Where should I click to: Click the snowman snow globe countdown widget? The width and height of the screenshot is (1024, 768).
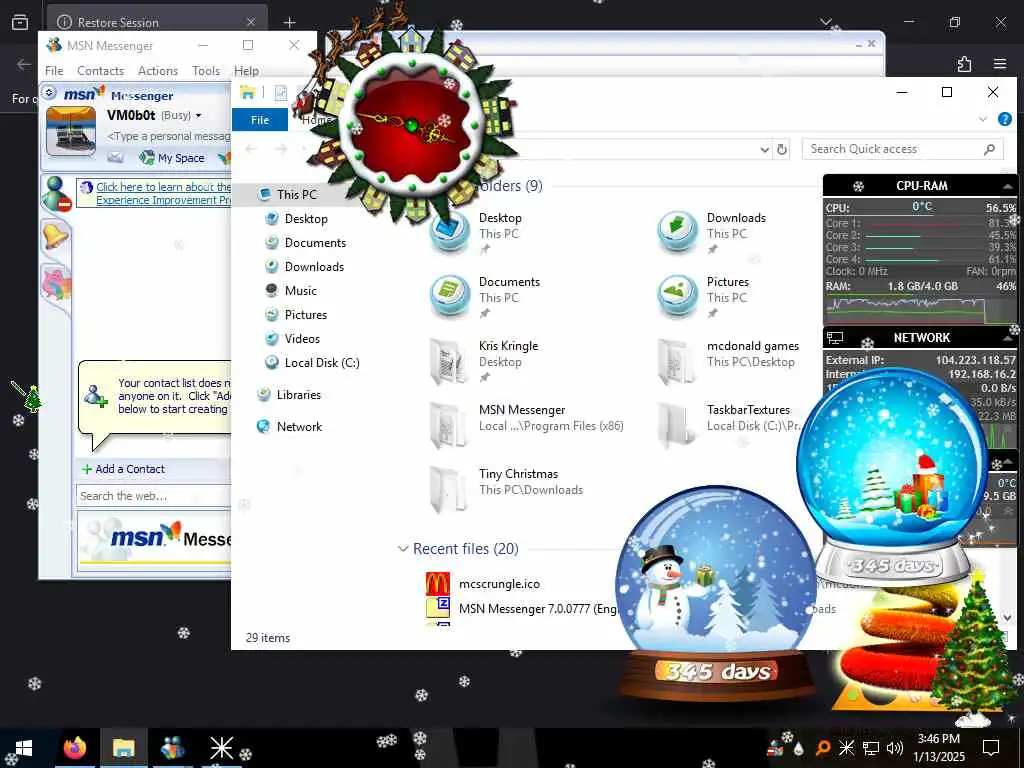[x=716, y=594]
